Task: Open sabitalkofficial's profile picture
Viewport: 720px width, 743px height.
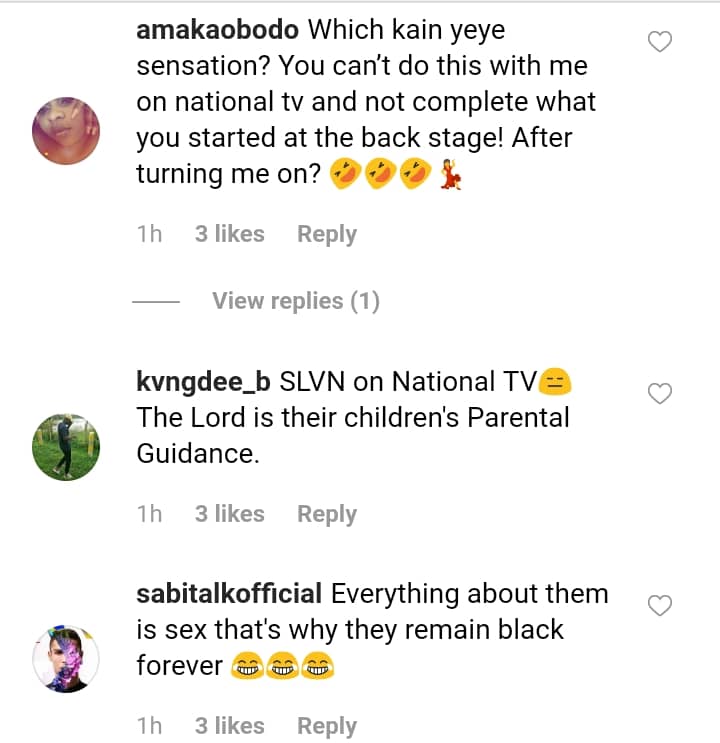Action: [66, 657]
